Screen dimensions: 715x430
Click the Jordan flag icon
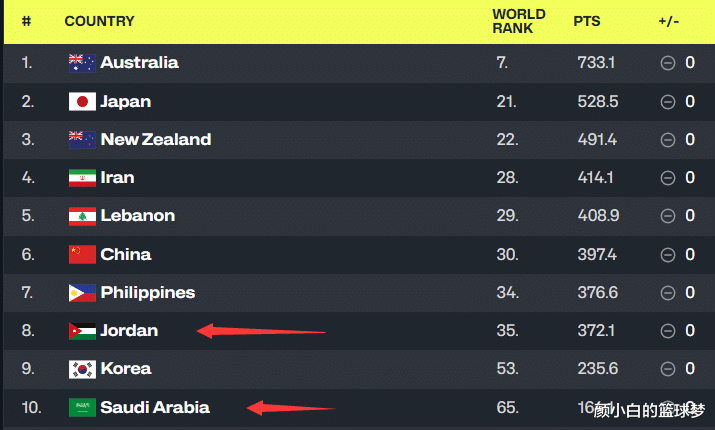82,331
